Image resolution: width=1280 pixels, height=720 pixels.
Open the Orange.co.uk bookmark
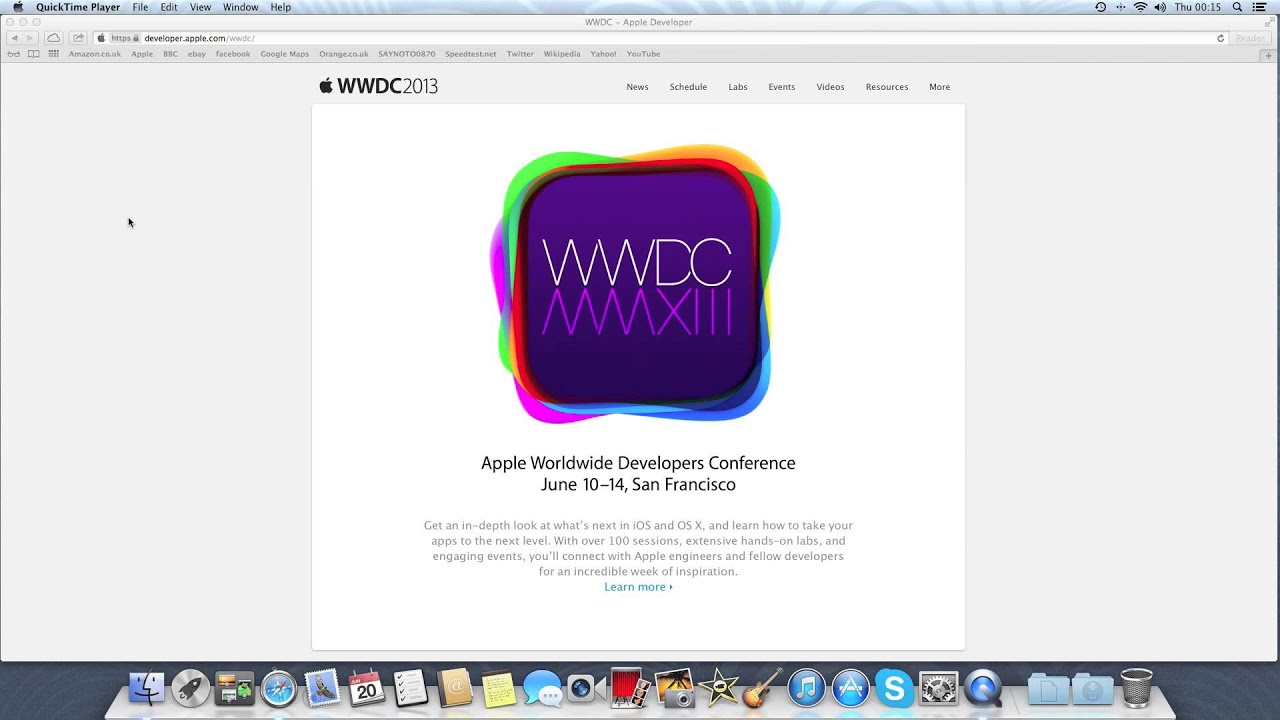pos(344,54)
